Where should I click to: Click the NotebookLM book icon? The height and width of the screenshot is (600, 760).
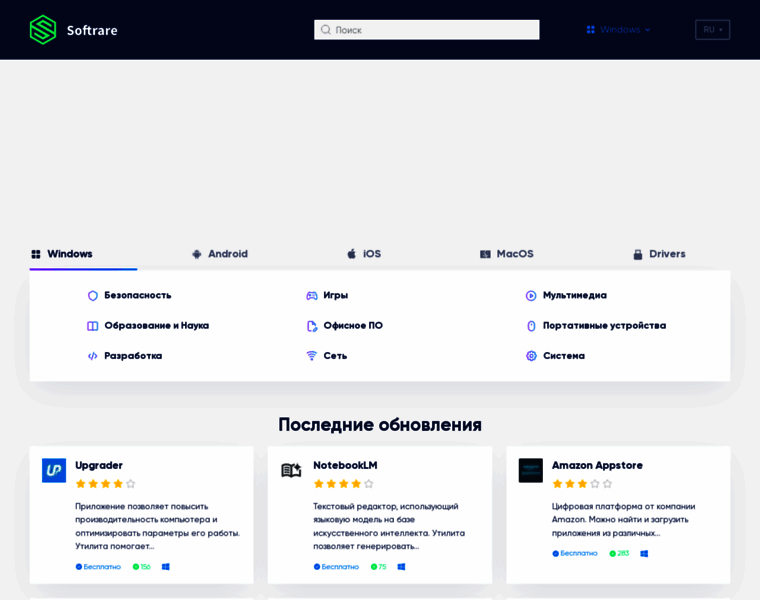(x=291, y=470)
